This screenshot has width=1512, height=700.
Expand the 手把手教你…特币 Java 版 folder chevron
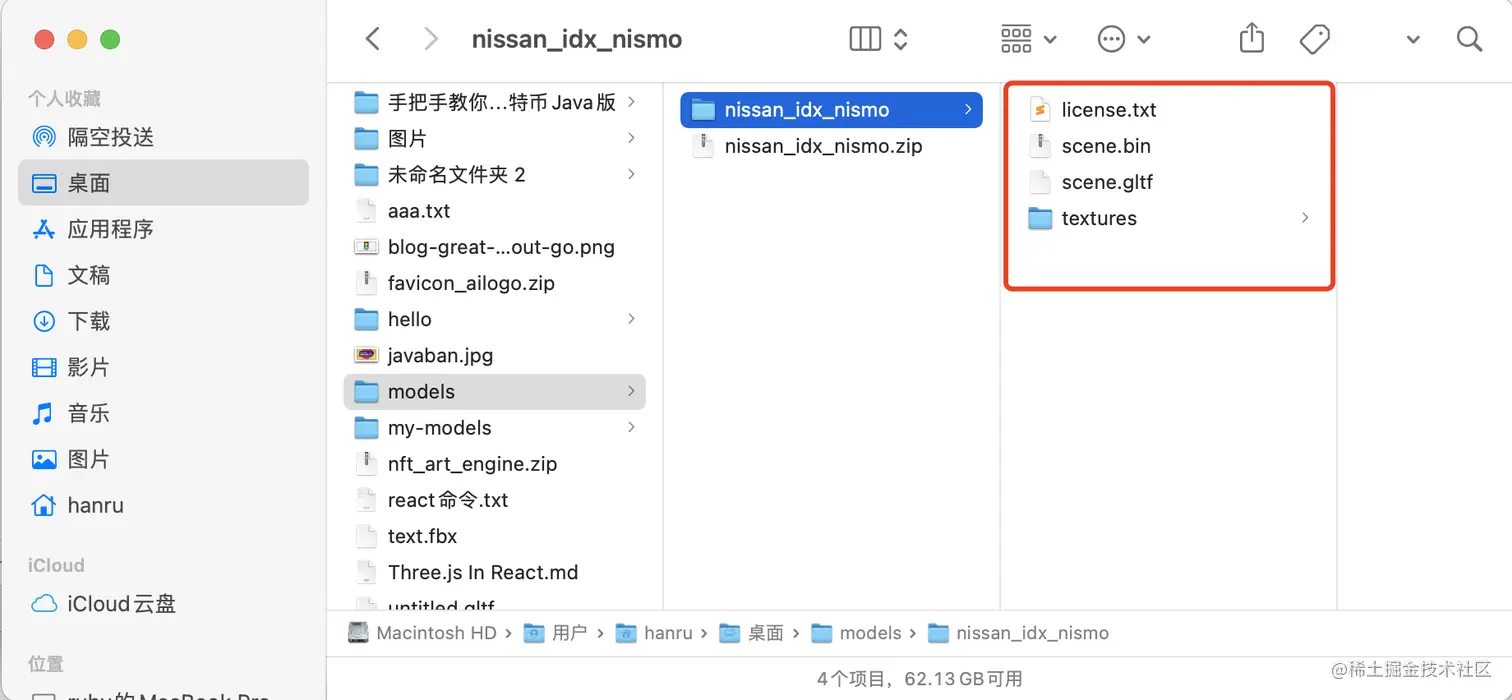coord(631,102)
